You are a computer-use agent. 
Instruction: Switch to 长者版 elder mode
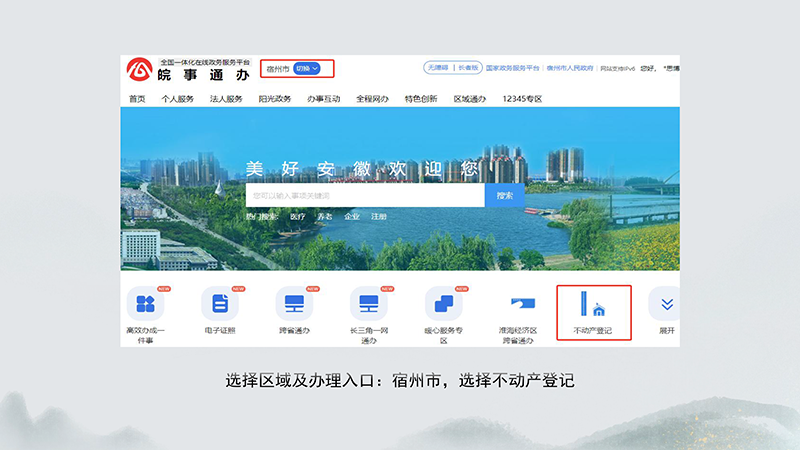[467, 68]
